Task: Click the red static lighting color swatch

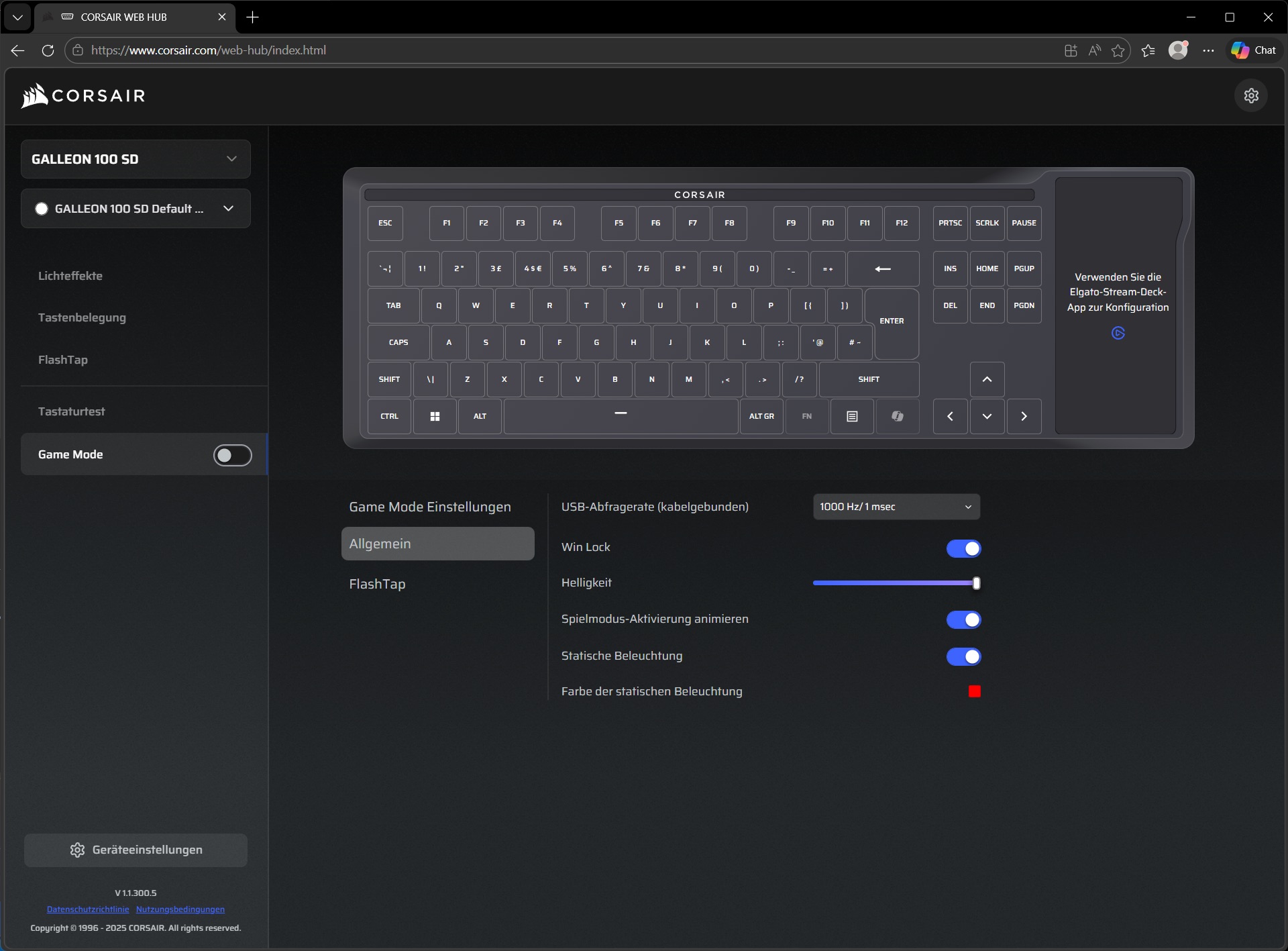Action: coord(974,691)
